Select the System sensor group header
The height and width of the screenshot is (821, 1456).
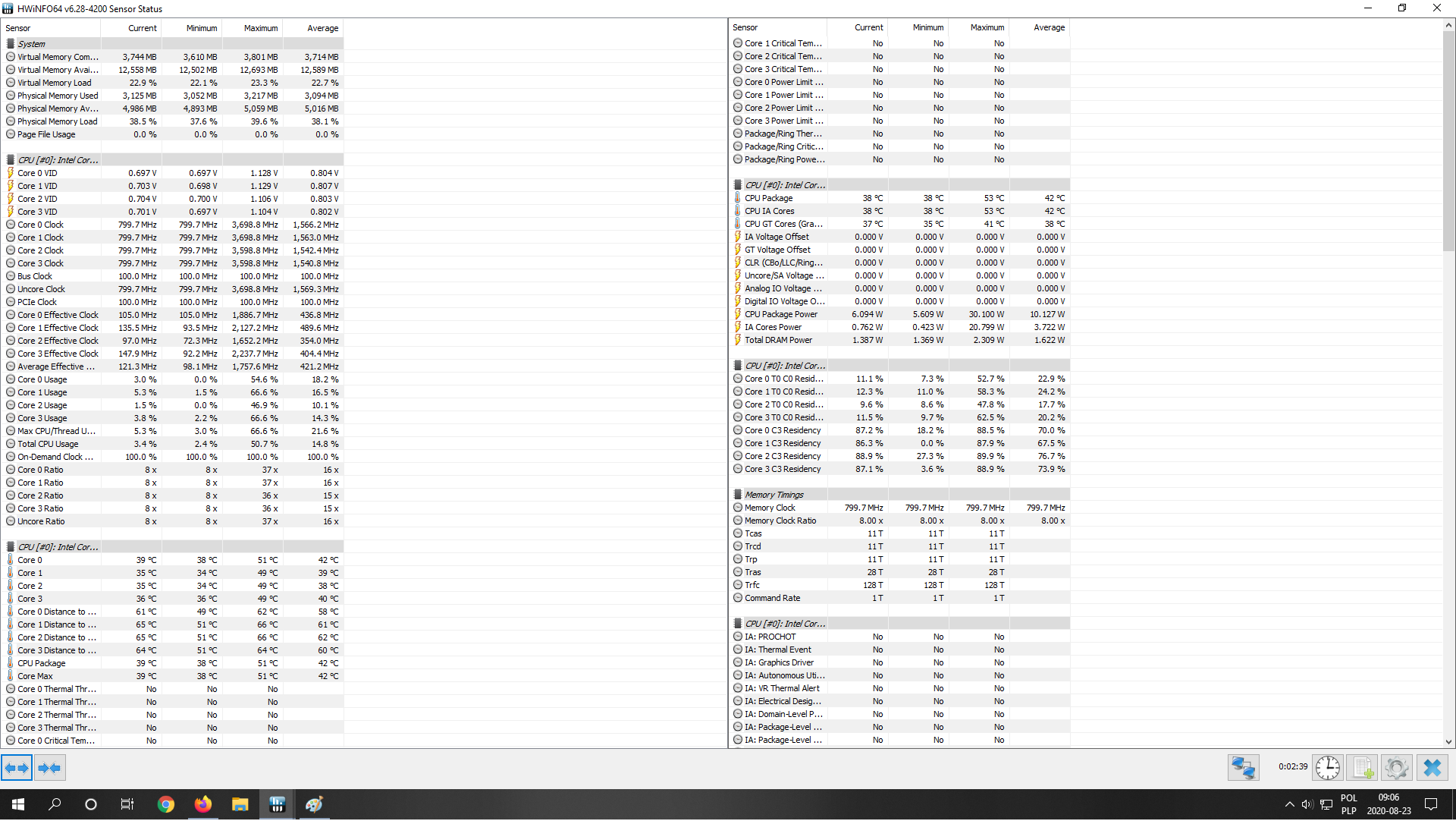pos(173,44)
